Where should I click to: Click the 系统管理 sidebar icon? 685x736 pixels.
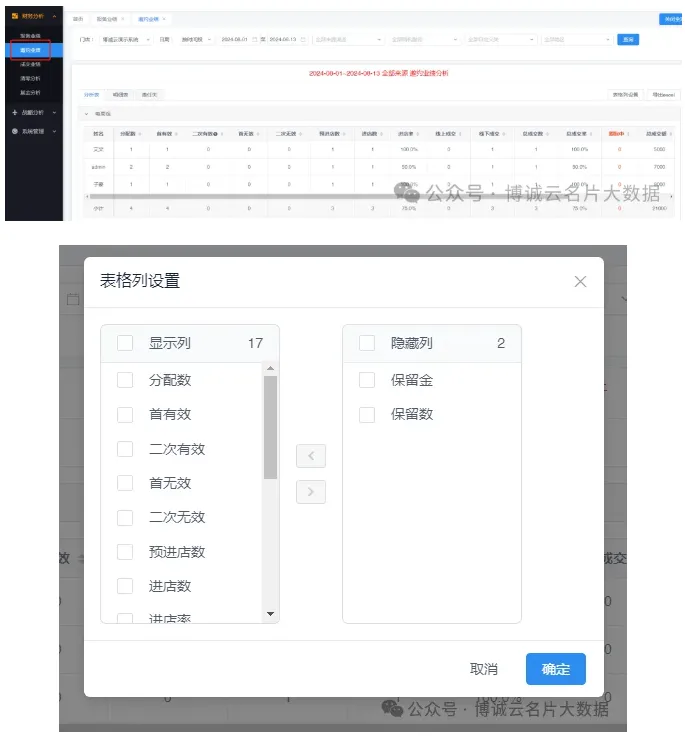[15, 131]
